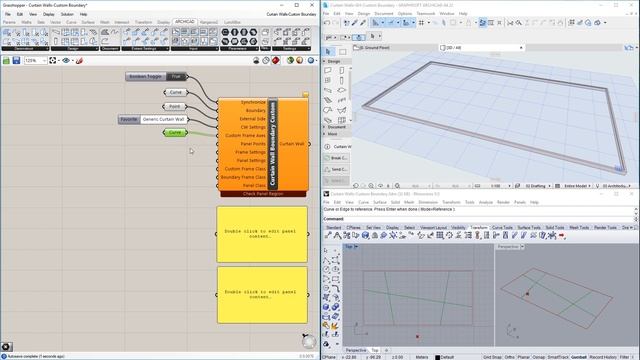
Task: Click the red sketch brush icon in Grasshopper
Action: [79, 60]
